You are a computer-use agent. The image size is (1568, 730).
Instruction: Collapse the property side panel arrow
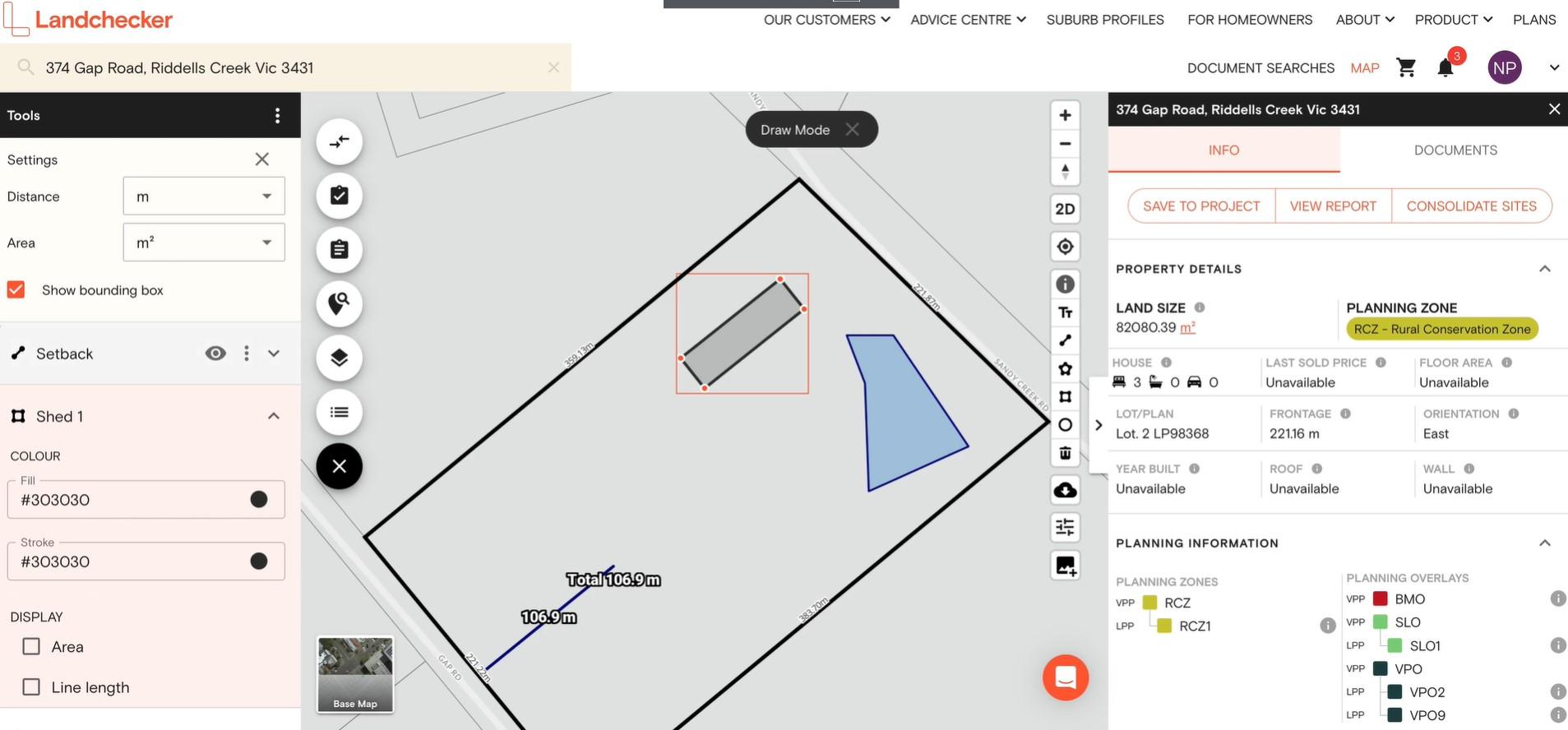point(1099,425)
